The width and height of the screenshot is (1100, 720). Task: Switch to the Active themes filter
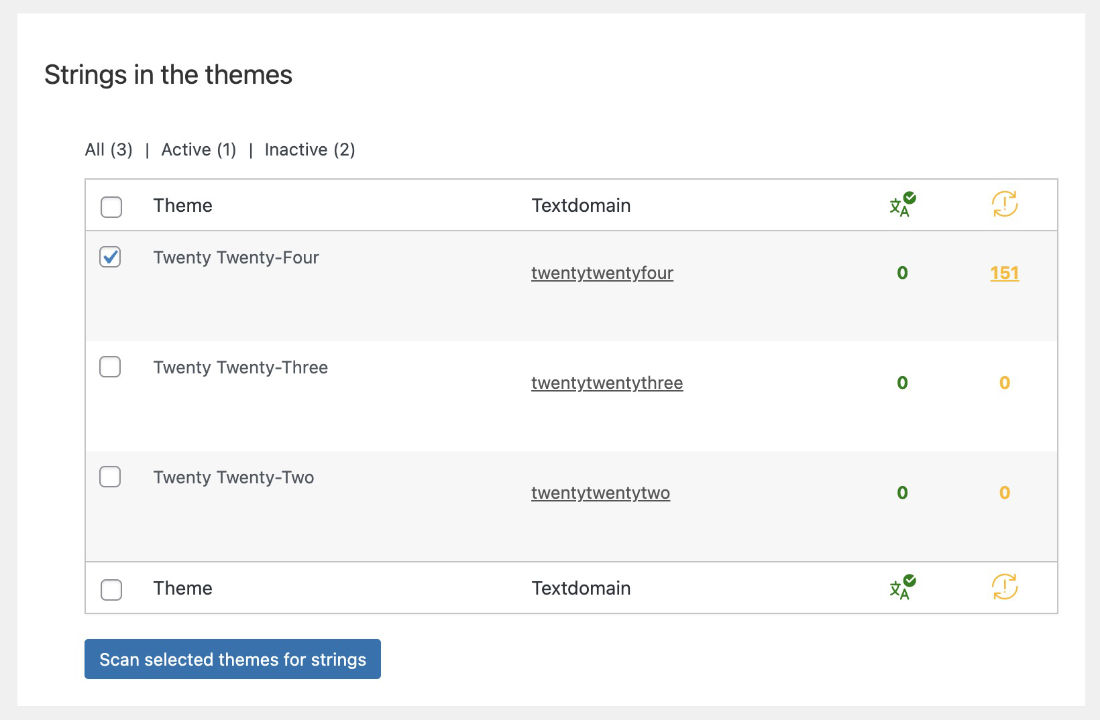click(199, 149)
